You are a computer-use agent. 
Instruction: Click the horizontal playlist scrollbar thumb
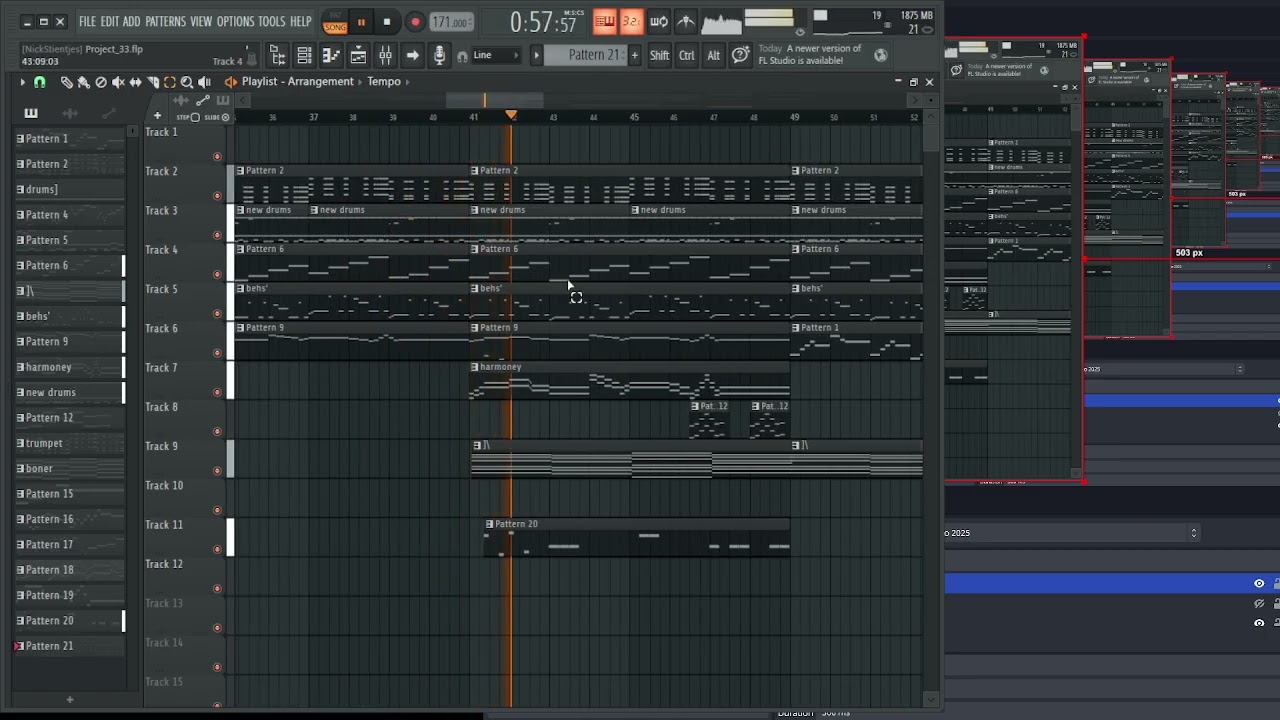pyautogui.click(x=495, y=99)
